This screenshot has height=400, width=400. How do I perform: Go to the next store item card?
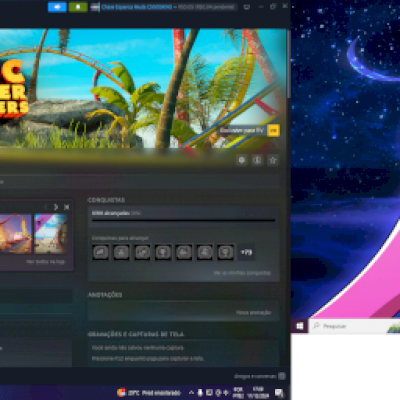[56, 207]
